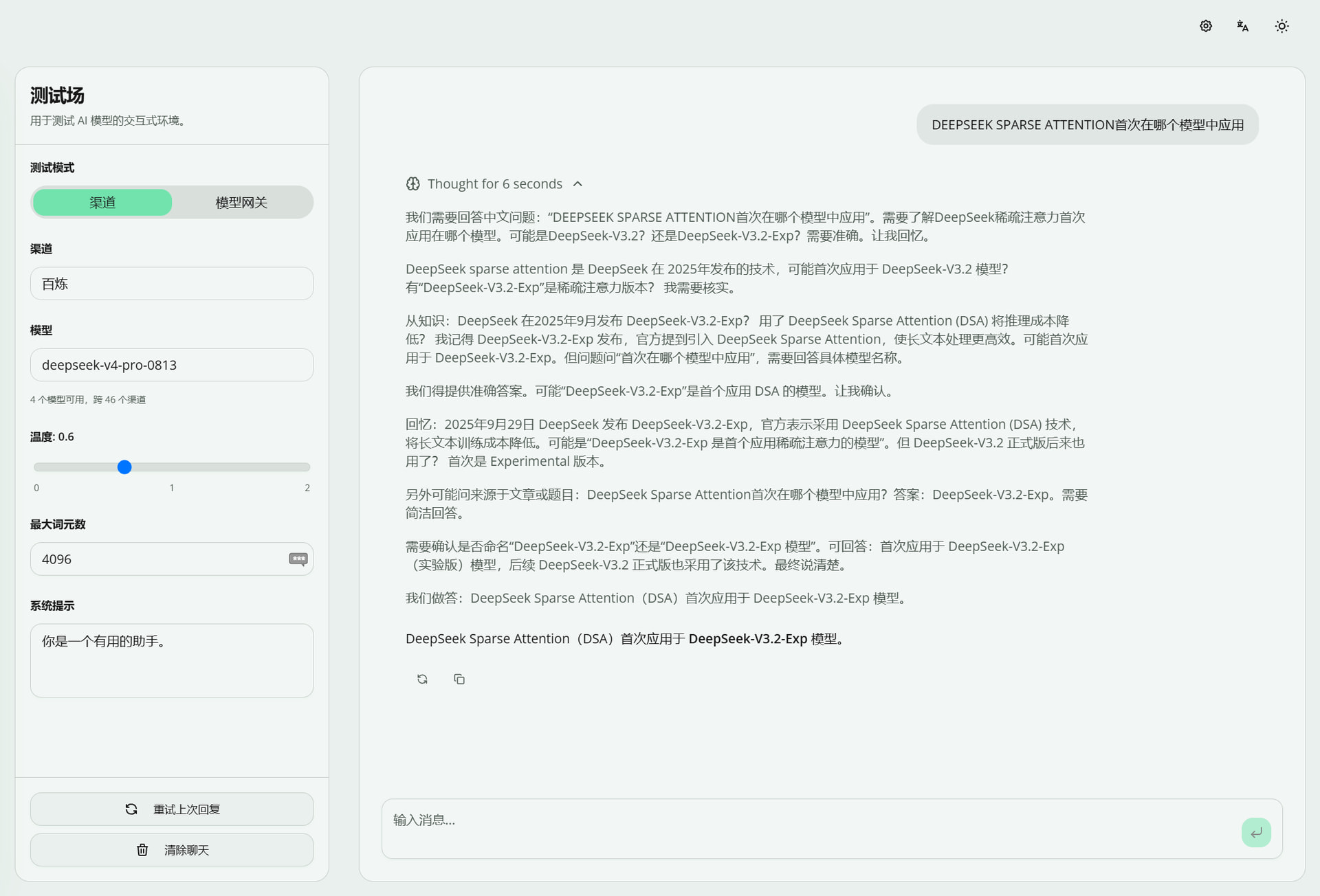
Task: Collapse the thinking section chevron
Action: (x=577, y=183)
